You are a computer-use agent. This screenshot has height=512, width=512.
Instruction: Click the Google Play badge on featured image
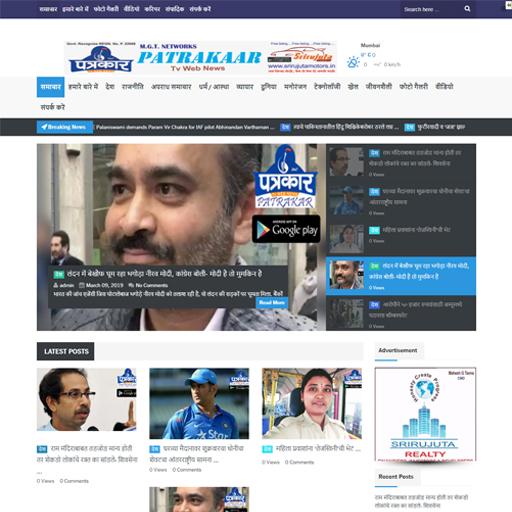coord(286,229)
